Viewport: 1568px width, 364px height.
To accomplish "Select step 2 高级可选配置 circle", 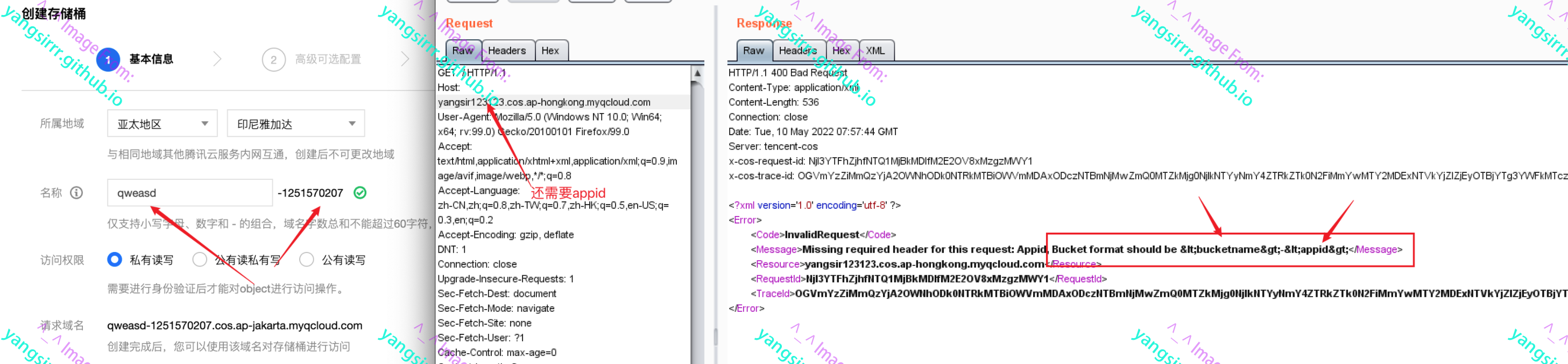I will 273,60.
